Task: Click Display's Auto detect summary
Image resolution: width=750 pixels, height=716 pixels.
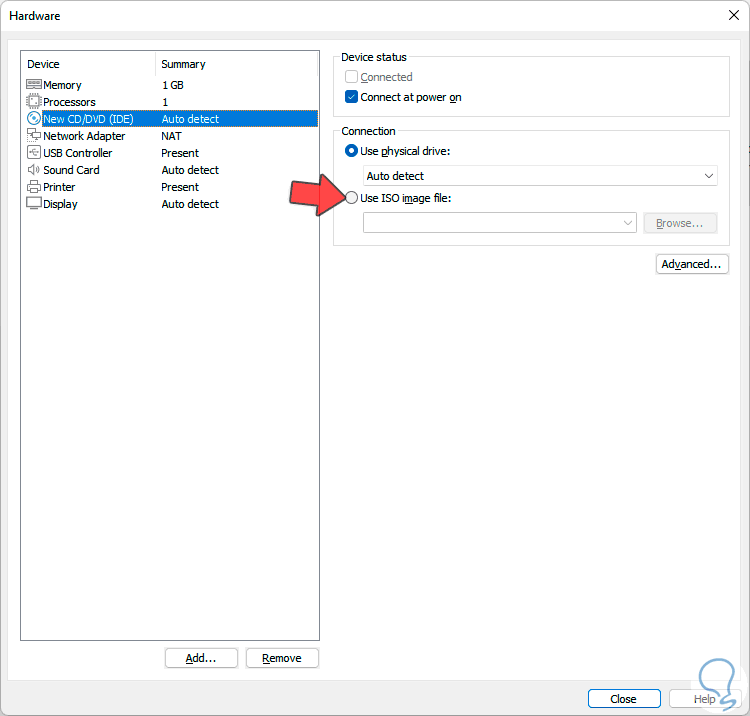Action: coord(190,204)
